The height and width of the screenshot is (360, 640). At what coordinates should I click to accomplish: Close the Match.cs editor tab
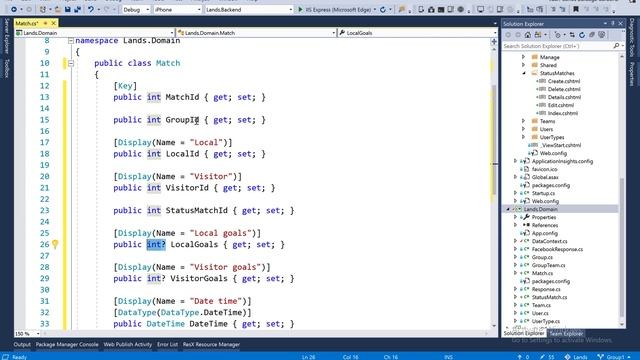click(53, 23)
